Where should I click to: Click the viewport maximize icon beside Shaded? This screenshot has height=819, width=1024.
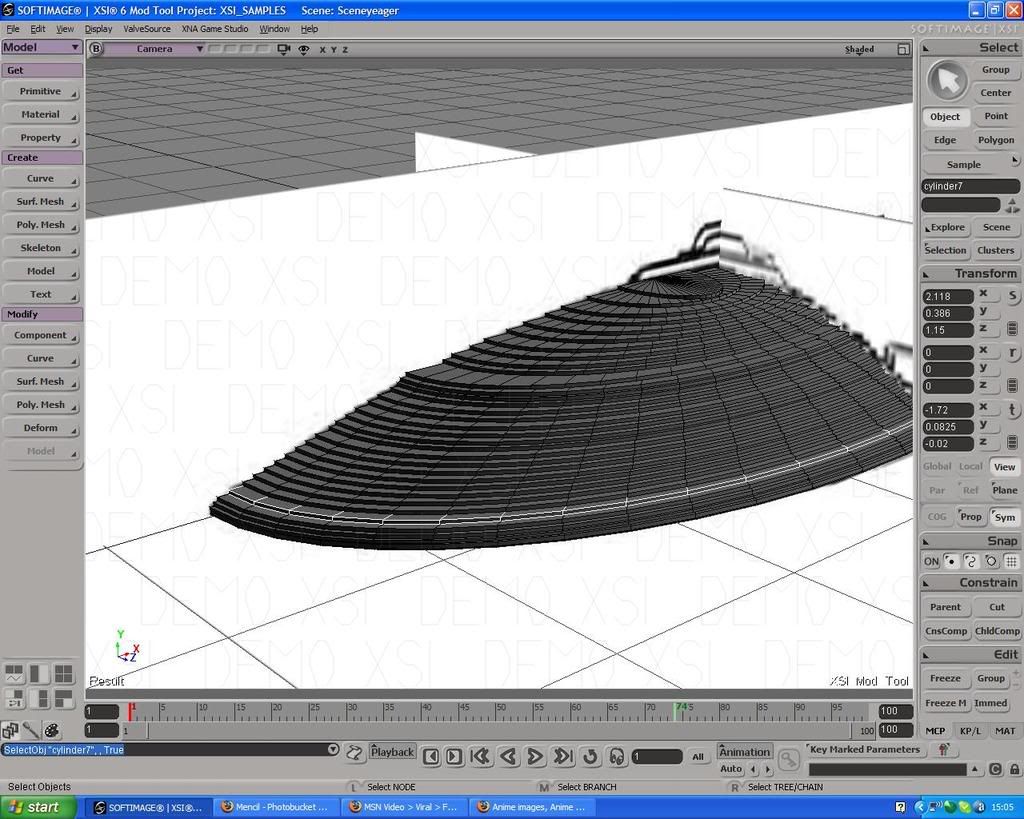coord(903,49)
